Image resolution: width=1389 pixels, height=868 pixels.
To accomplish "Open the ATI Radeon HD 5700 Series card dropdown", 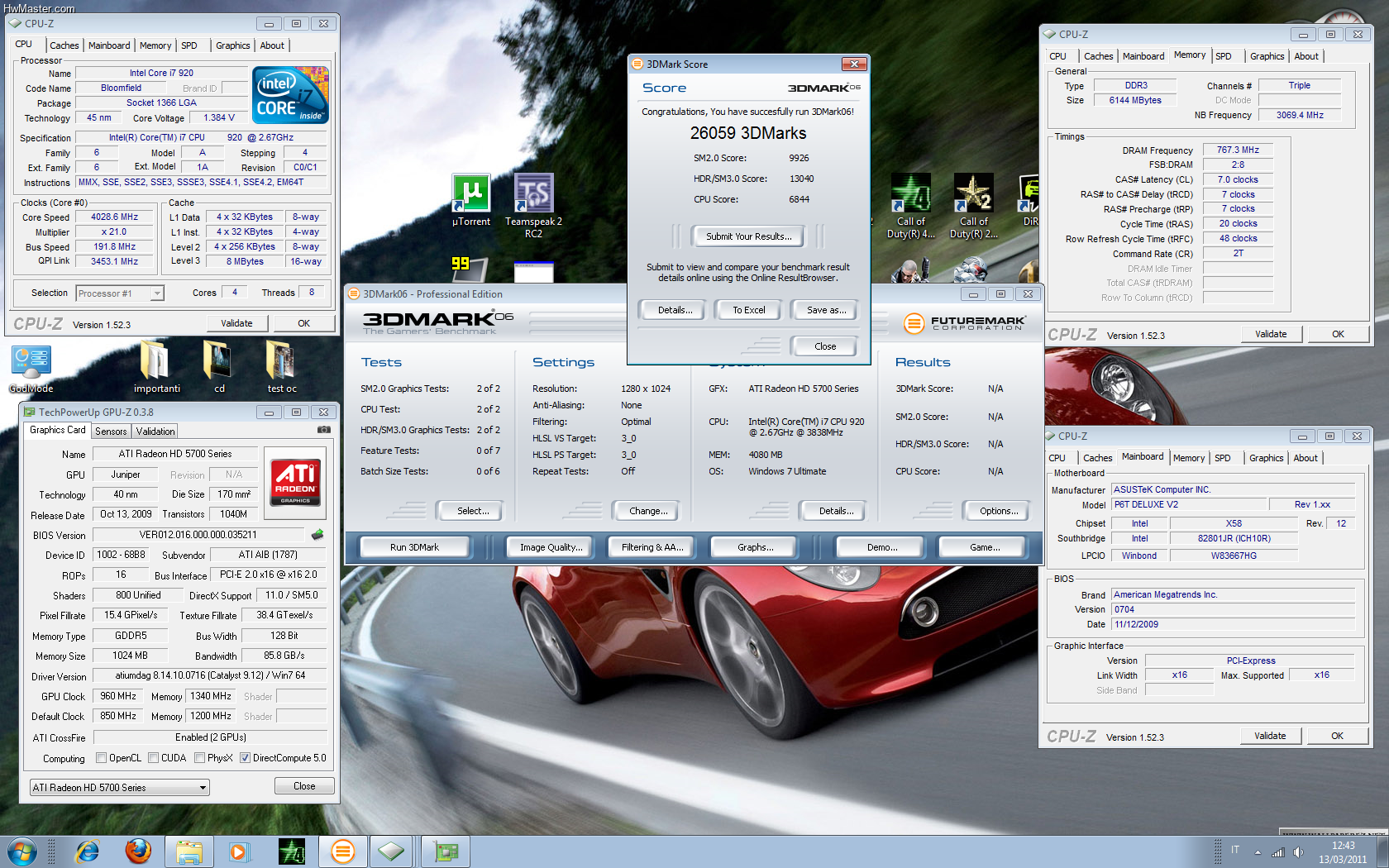I will [x=119, y=788].
